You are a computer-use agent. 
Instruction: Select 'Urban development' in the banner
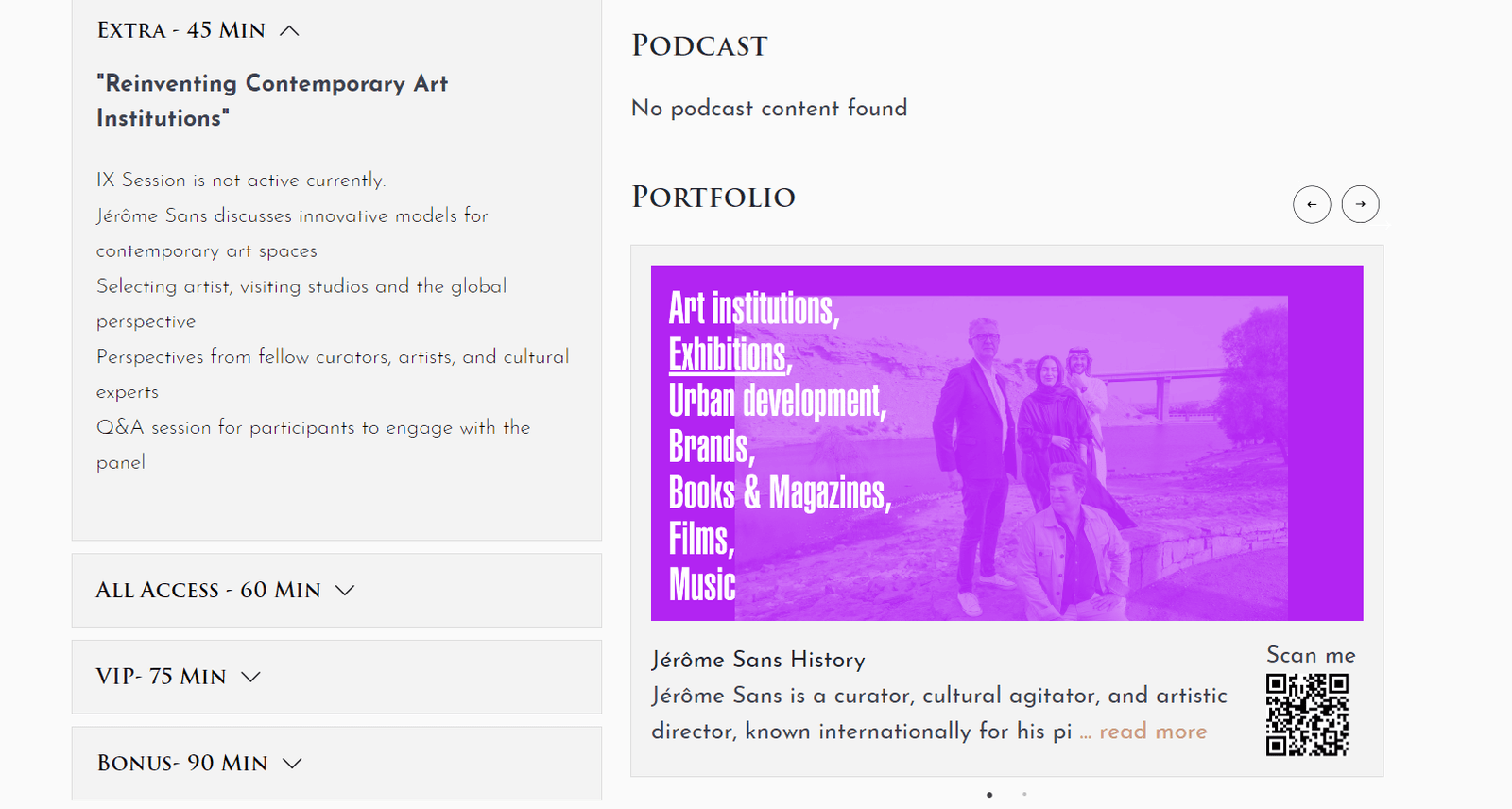pyautogui.click(x=777, y=401)
